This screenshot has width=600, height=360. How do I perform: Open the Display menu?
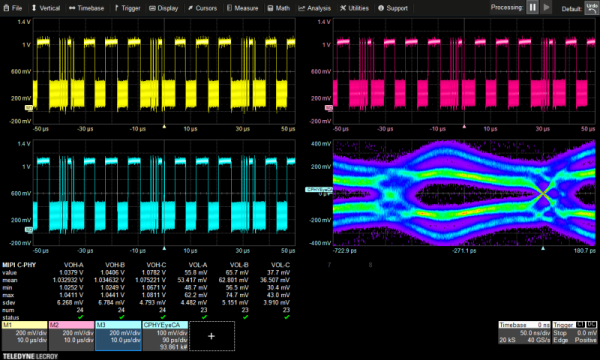click(x=164, y=8)
